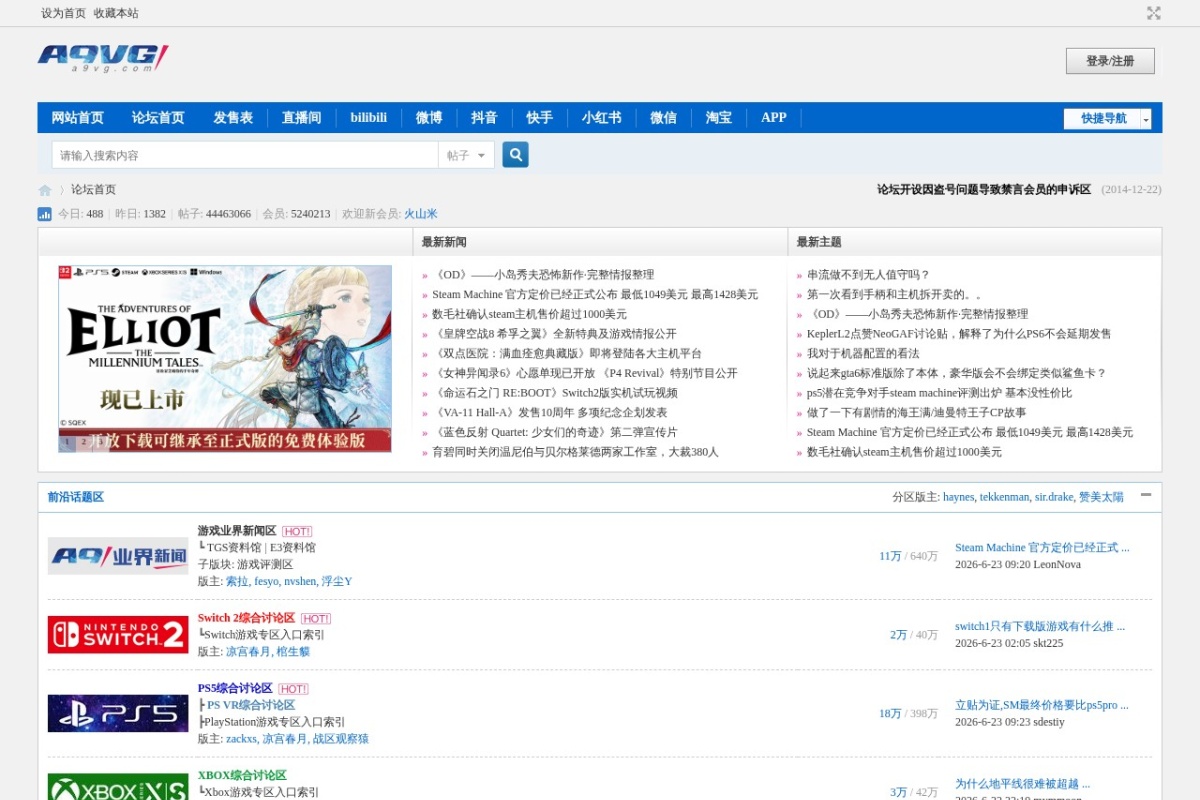
Task: Open the 帖子 search type dropdown
Action: pos(466,155)
